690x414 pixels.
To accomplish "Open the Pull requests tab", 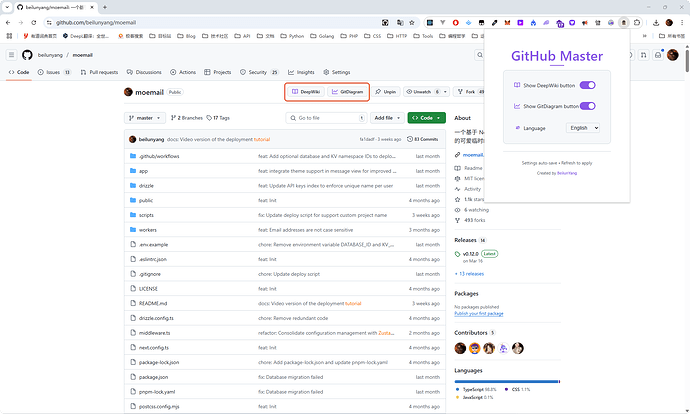I will click(99, 72).
